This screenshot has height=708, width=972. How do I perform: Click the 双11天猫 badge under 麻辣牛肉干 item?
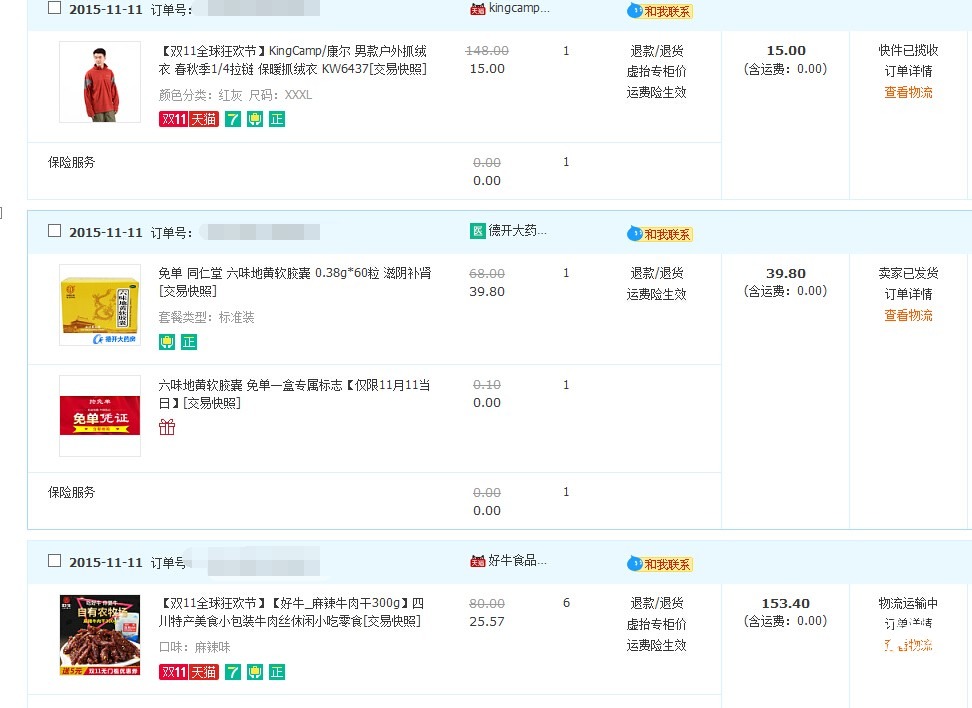coord(188,672)
